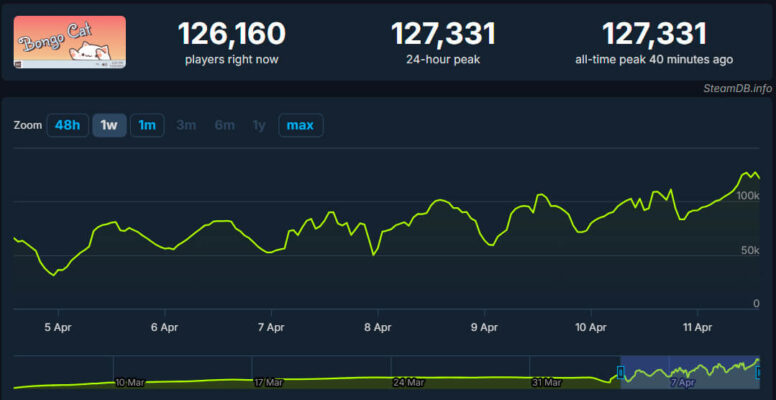Click the disabled 3m zoom option
Viewport: 776px width, 400px height.
pyautogui.click(x=186, y=125)
